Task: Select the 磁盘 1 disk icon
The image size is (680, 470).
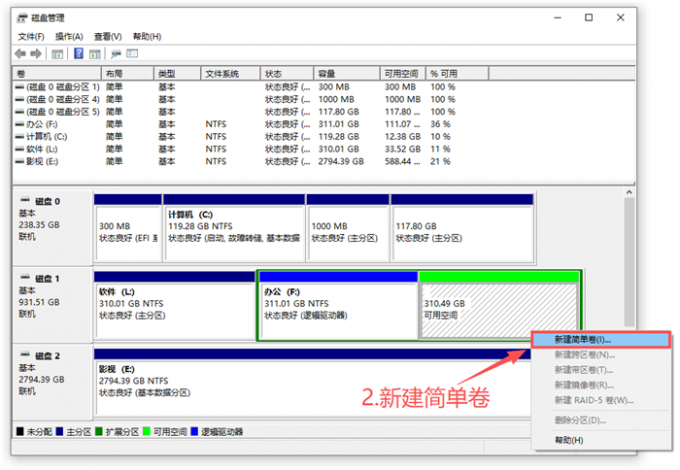Action: (x=25, y=278)
